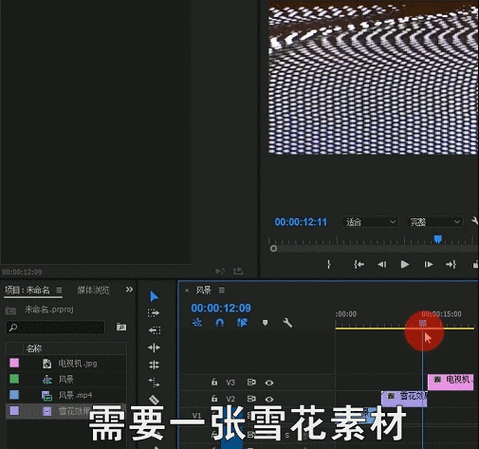Close the 风暴 sequence tab
Image resolution: width=479 pixels, height=449 pixels.
tap(187, 291)
